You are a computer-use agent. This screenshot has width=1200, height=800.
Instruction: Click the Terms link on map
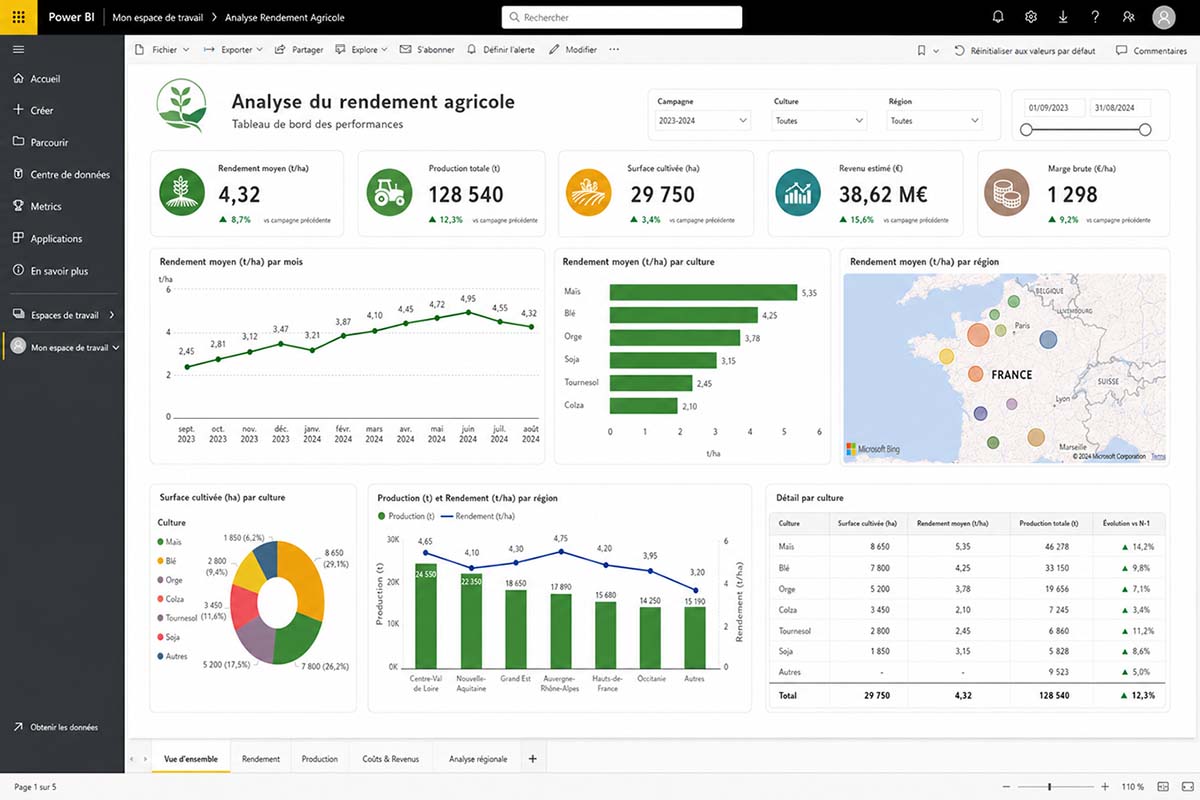click(1158, 456)
